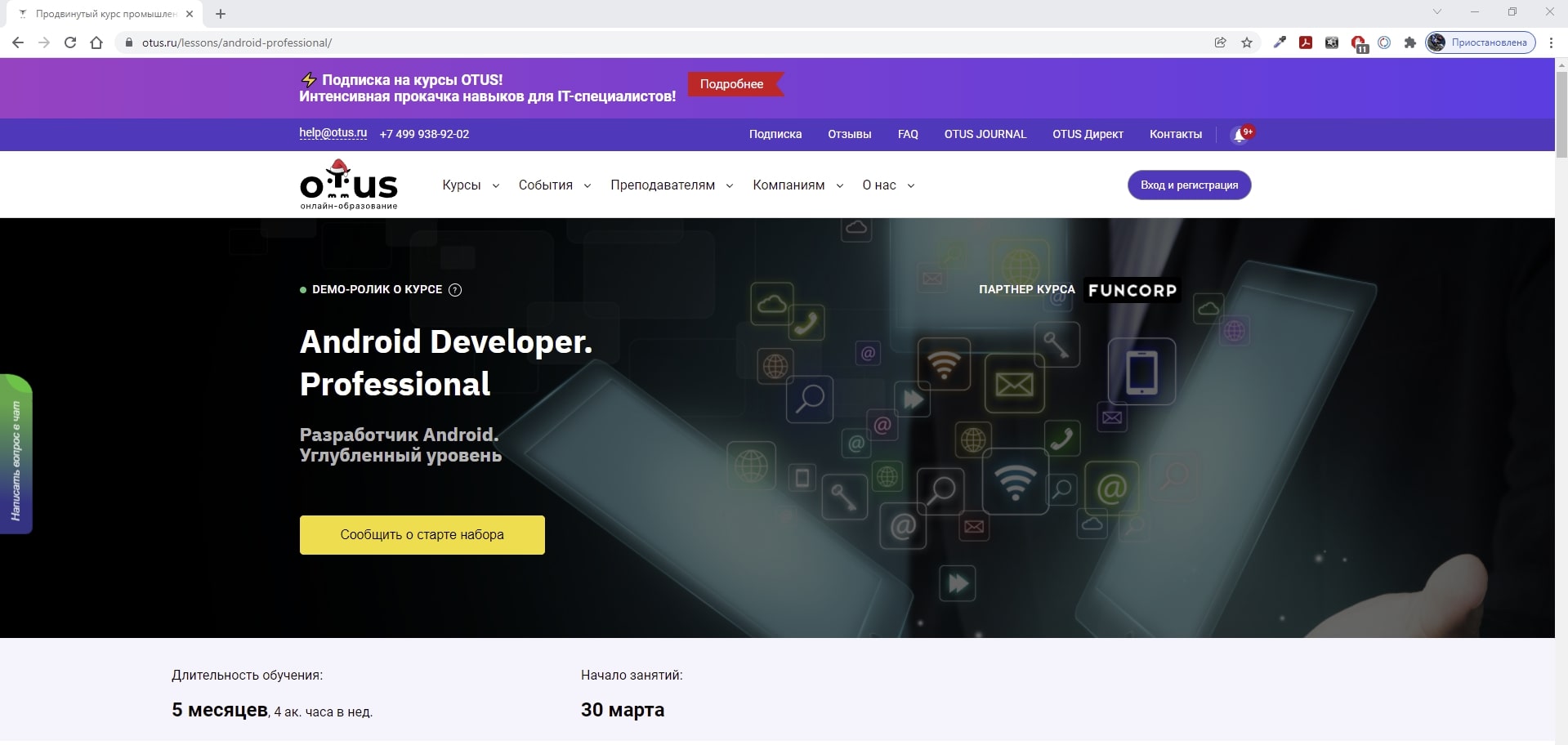Viewport: 1568px width, 745px height.
Task: Open the Chrome extensions puzzle icon
Action: click(x=1409, y=42)
